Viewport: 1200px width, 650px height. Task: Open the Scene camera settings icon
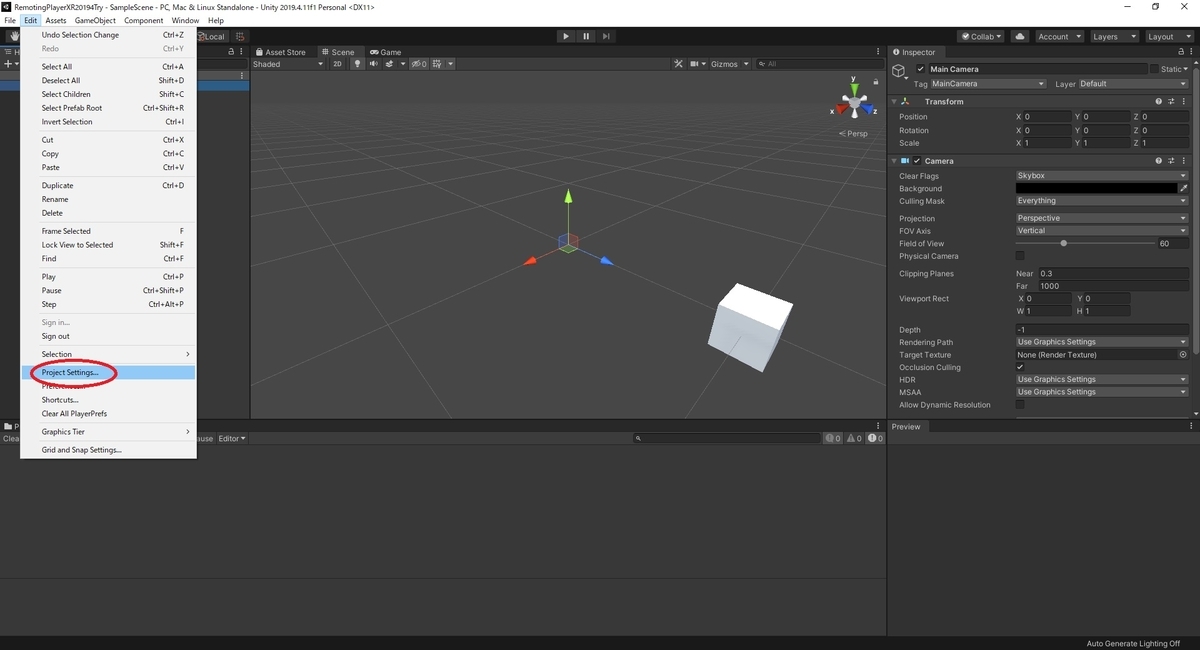696,64
